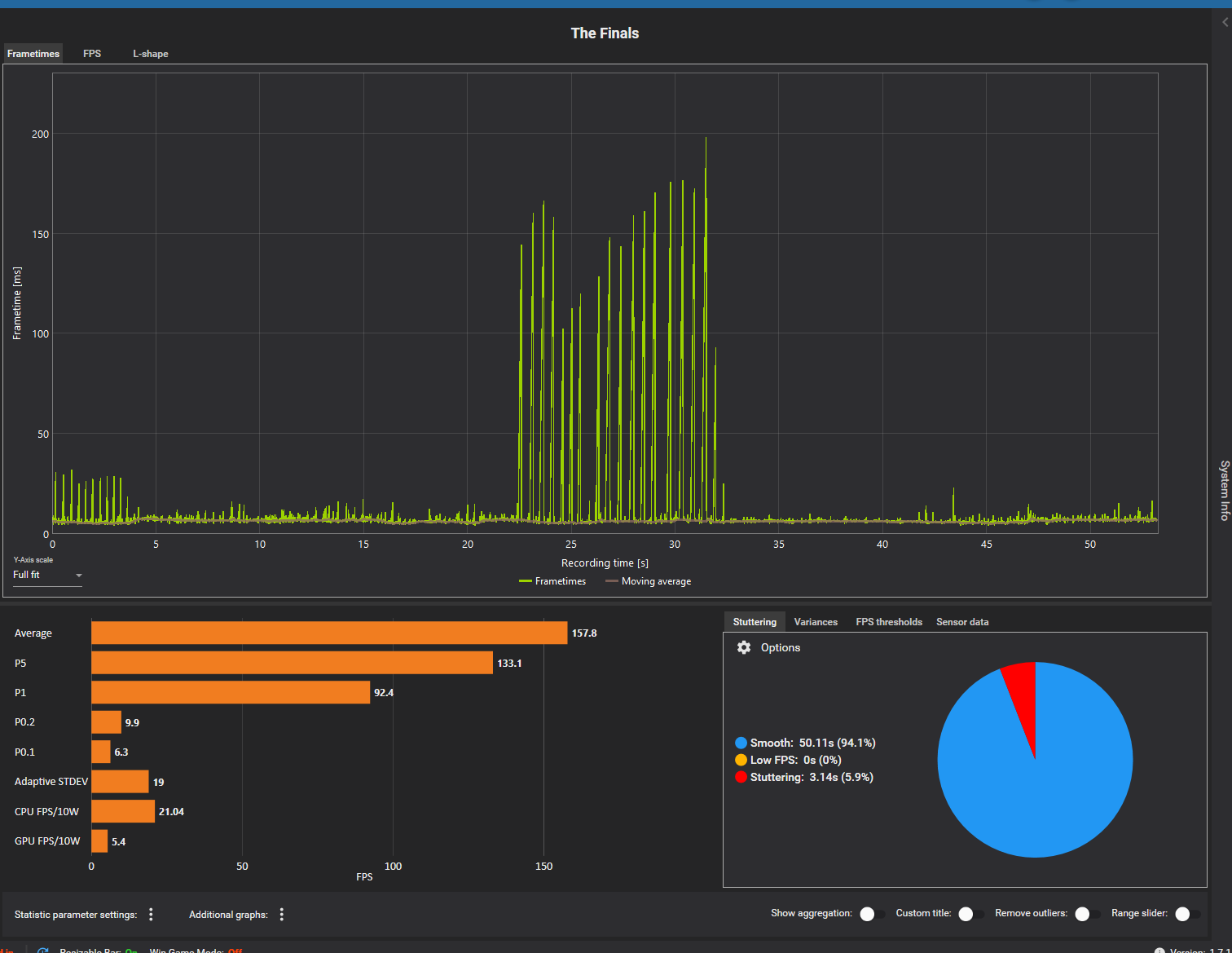The width and height of the screenshot is (1232, 953).
Task: Click the red Stuttering legend dot
Action: click(741, 777)
